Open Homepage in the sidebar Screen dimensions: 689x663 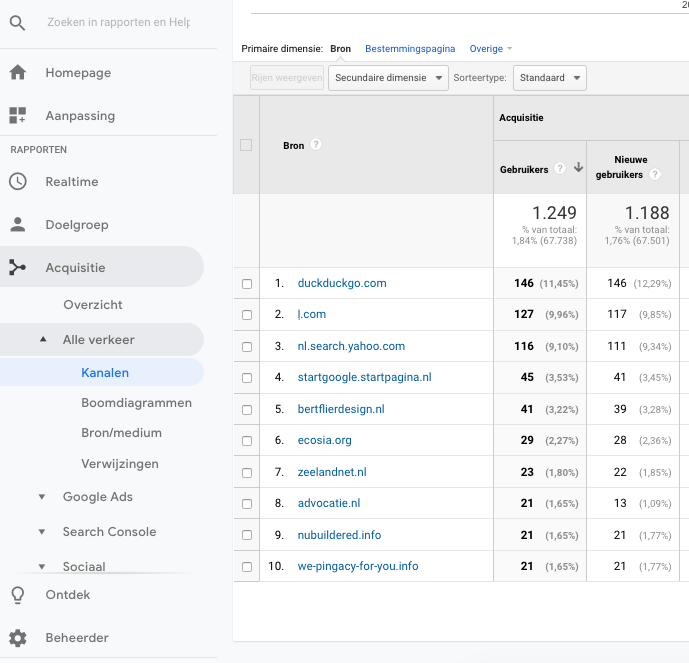pyautogui.click(x=78, y=72)
